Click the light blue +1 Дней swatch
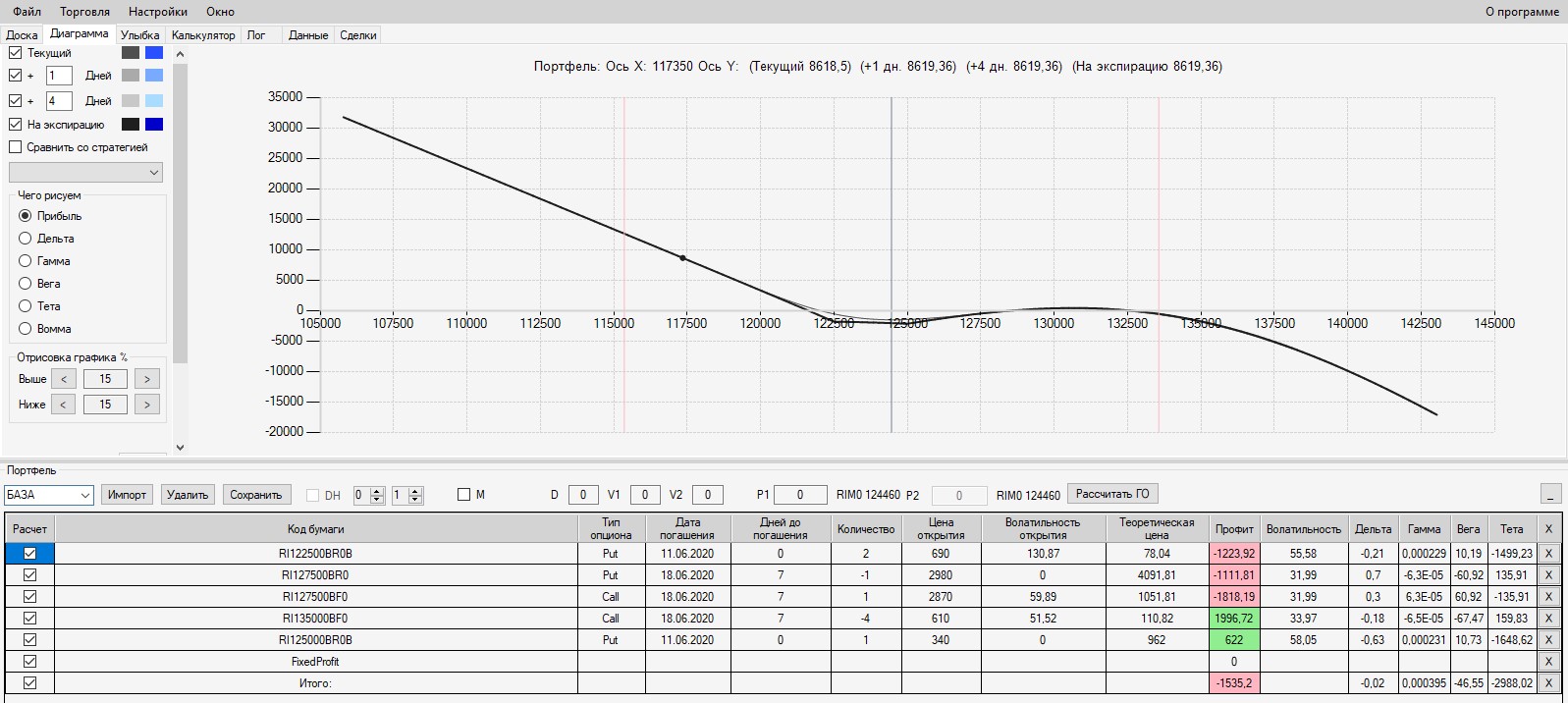This screenshot has height=703, width=1568. [154, 76]
